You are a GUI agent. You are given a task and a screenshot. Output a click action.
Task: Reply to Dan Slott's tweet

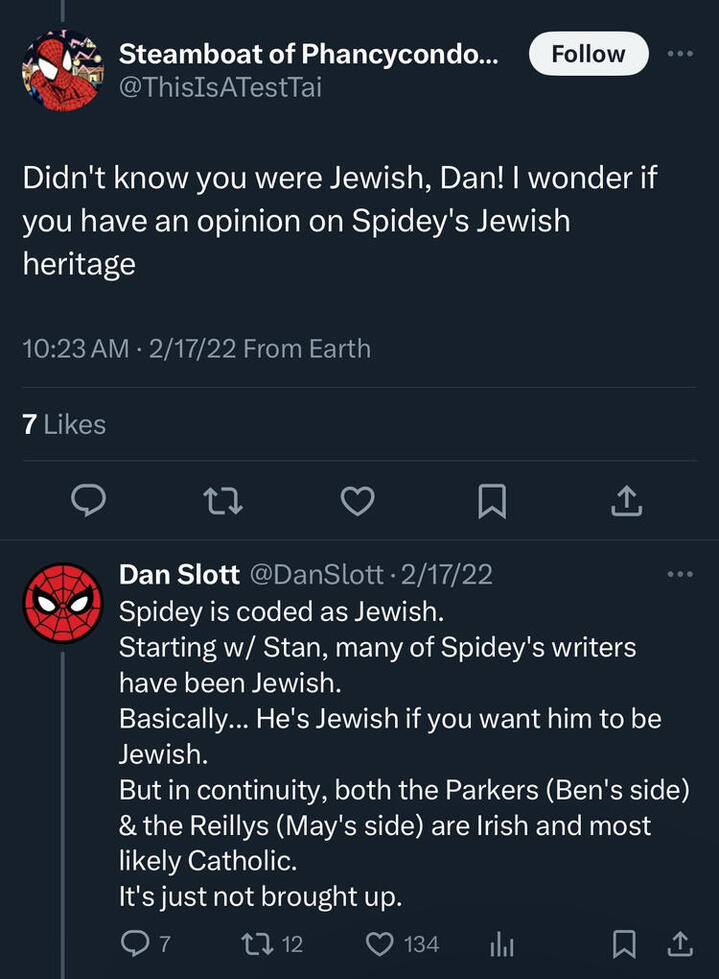point(134,943)
